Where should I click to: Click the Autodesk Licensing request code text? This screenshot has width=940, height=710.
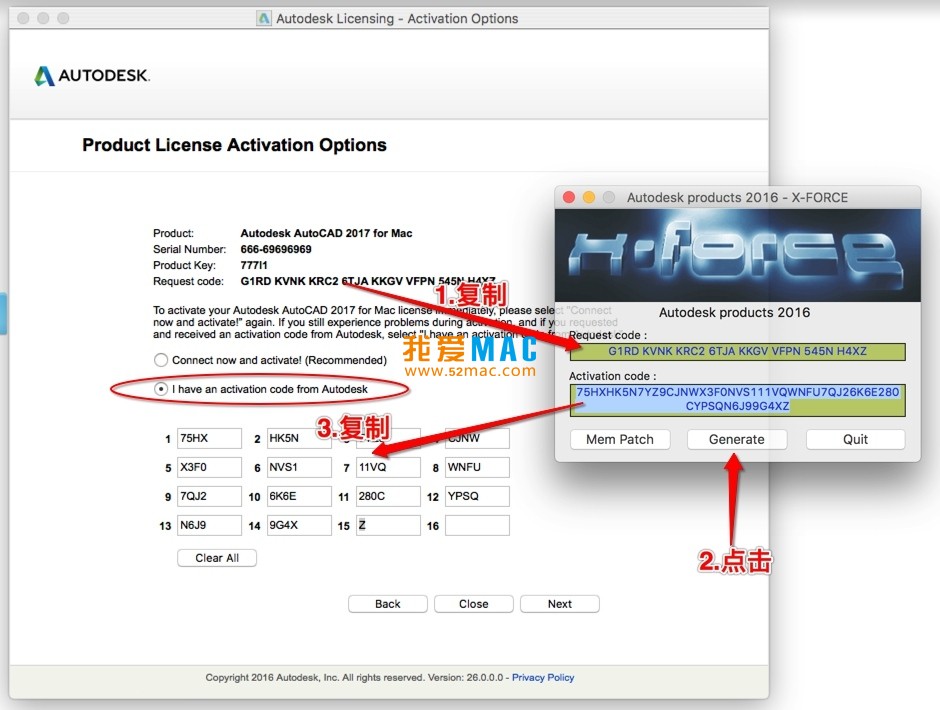367,281
